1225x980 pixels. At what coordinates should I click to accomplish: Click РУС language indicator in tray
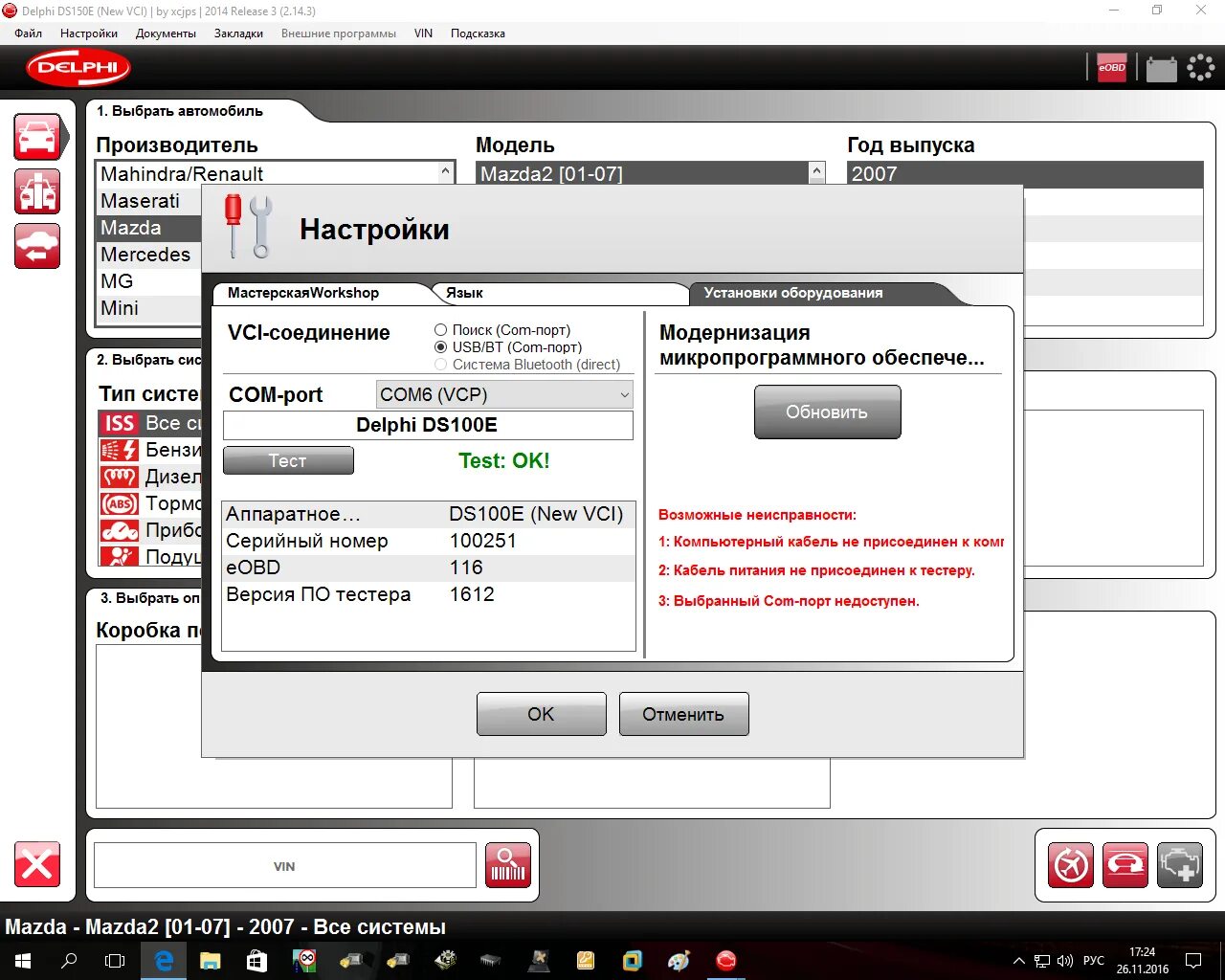pyautogui.click(x=1093, y=961)
